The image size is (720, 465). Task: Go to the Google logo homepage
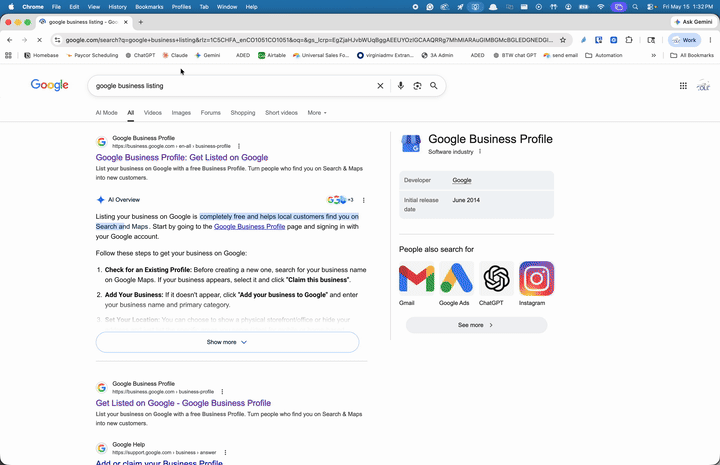point(50,85)
